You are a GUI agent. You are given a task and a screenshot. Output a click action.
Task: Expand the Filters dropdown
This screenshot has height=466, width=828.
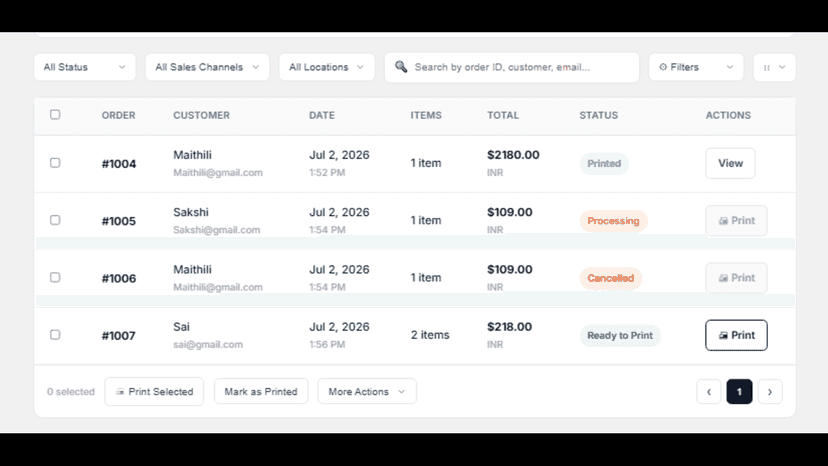tap(696, 67)
